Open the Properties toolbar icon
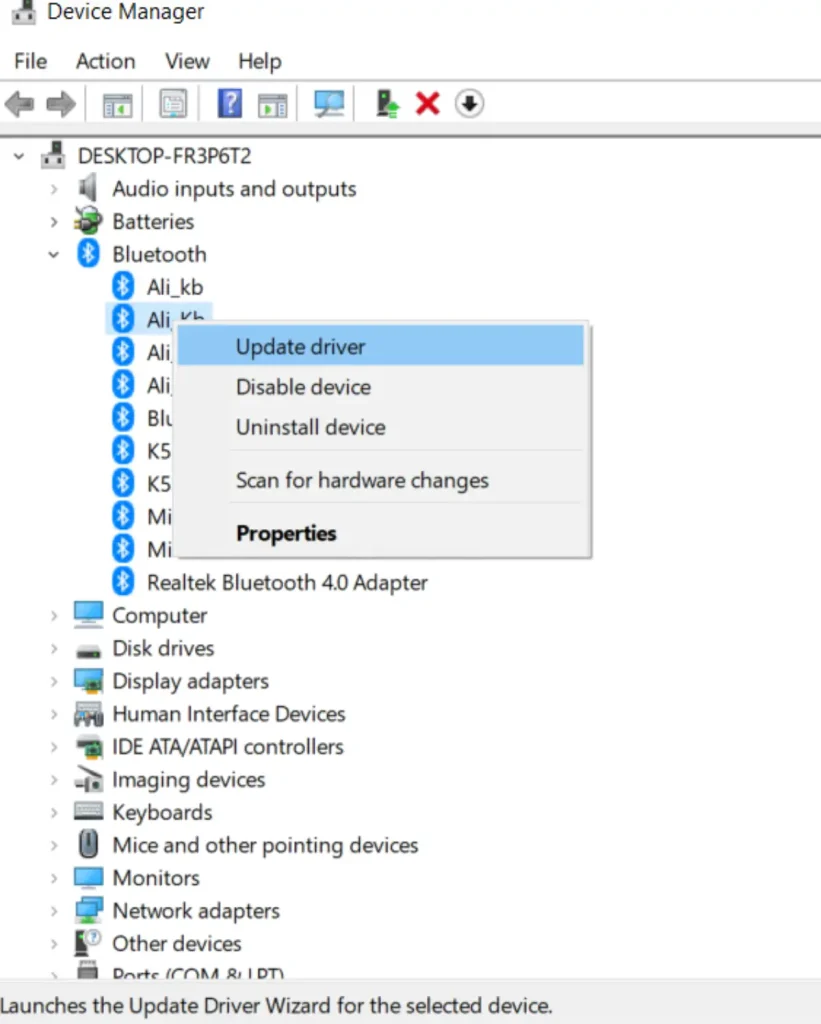821x1024 pixels. 173,103
